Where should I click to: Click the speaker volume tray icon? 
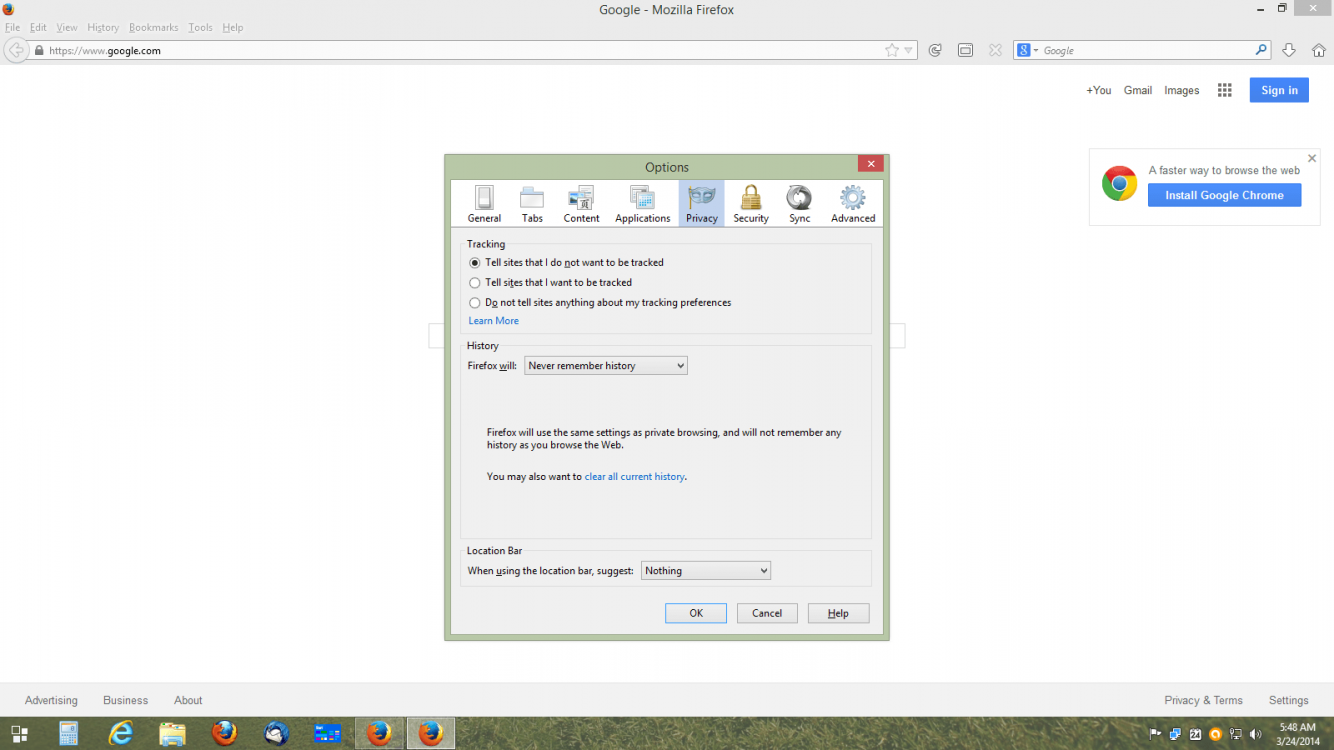1256,734
